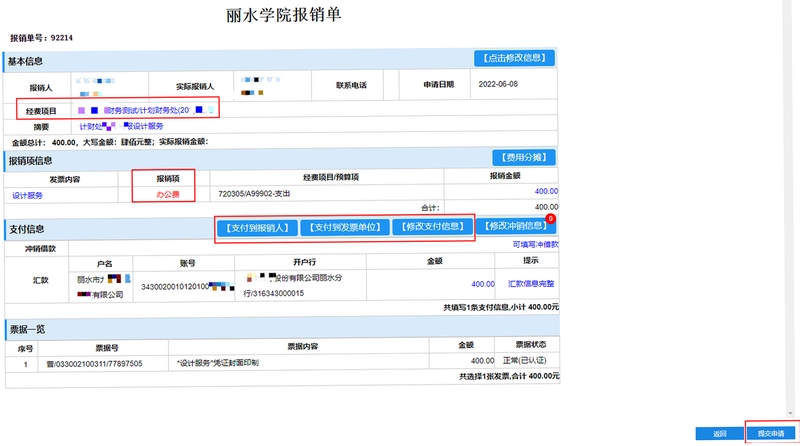Click the 票据一览 section header
The width and height of the screenshot is (800, 446).
pyautogui.click(x=28, y=330)
